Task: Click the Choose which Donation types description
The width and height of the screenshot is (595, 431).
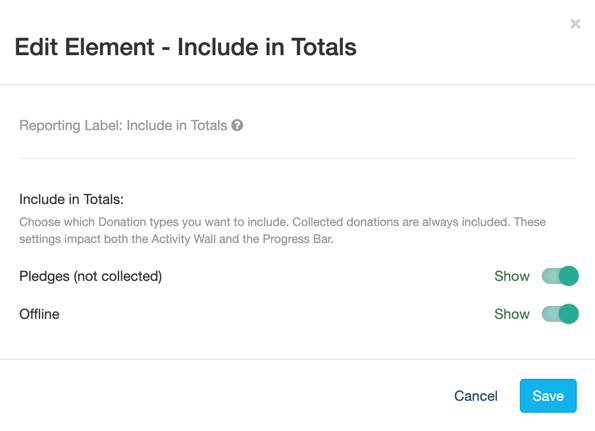Action: coord(283,230)
